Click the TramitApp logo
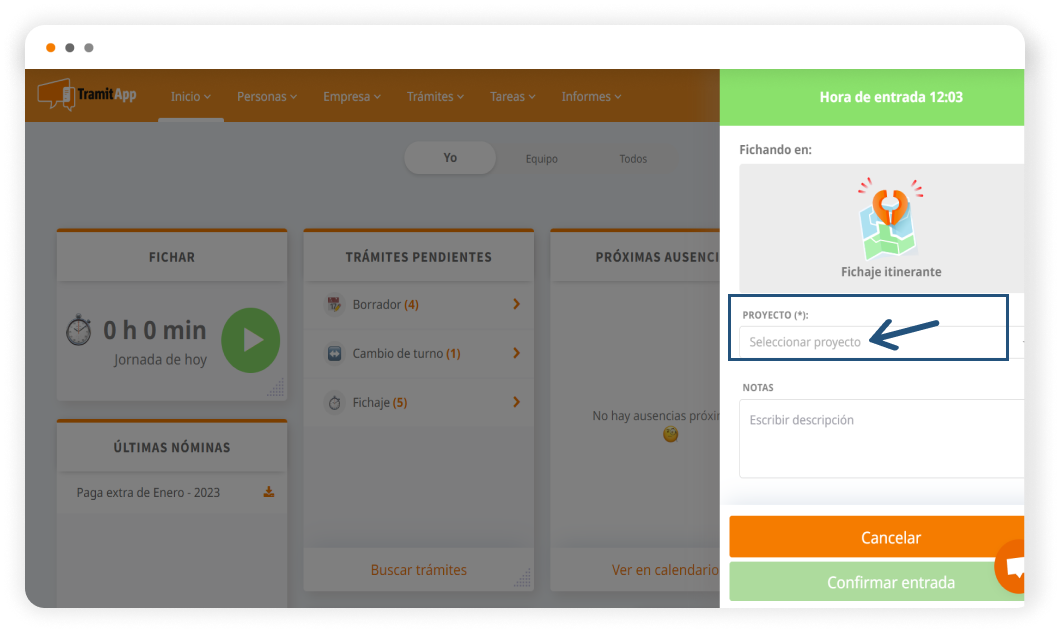 [87, 95]
